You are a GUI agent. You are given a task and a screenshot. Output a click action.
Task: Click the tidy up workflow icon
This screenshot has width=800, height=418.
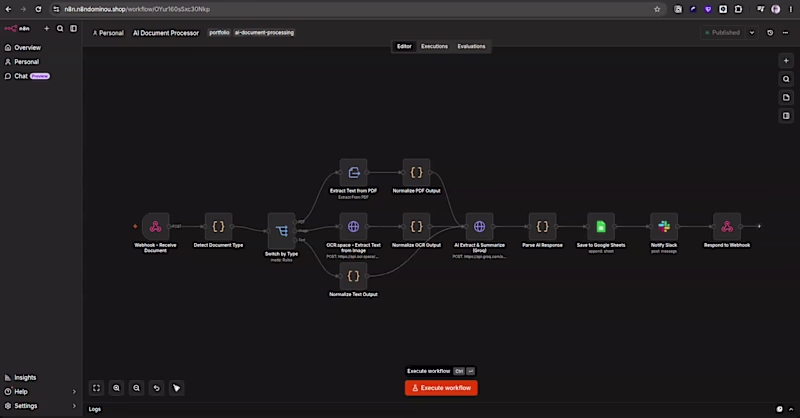click(177, 388)
